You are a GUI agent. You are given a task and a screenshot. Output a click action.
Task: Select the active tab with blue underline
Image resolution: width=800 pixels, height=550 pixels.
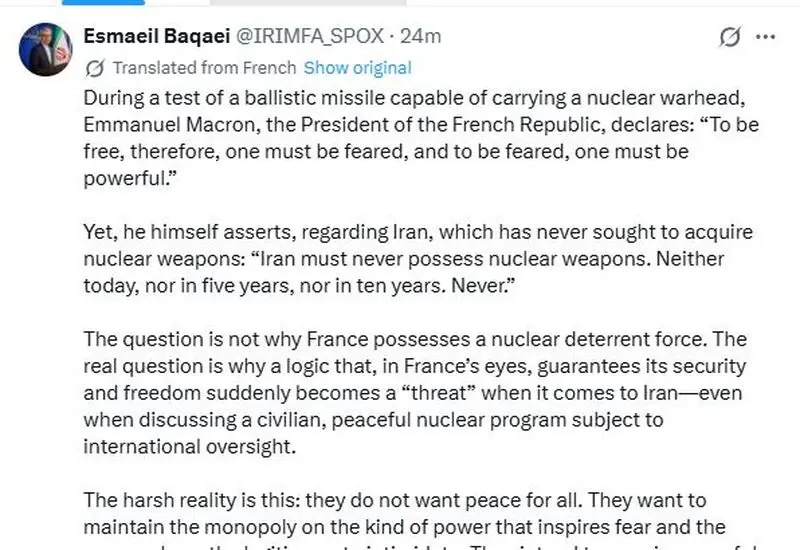103,3
